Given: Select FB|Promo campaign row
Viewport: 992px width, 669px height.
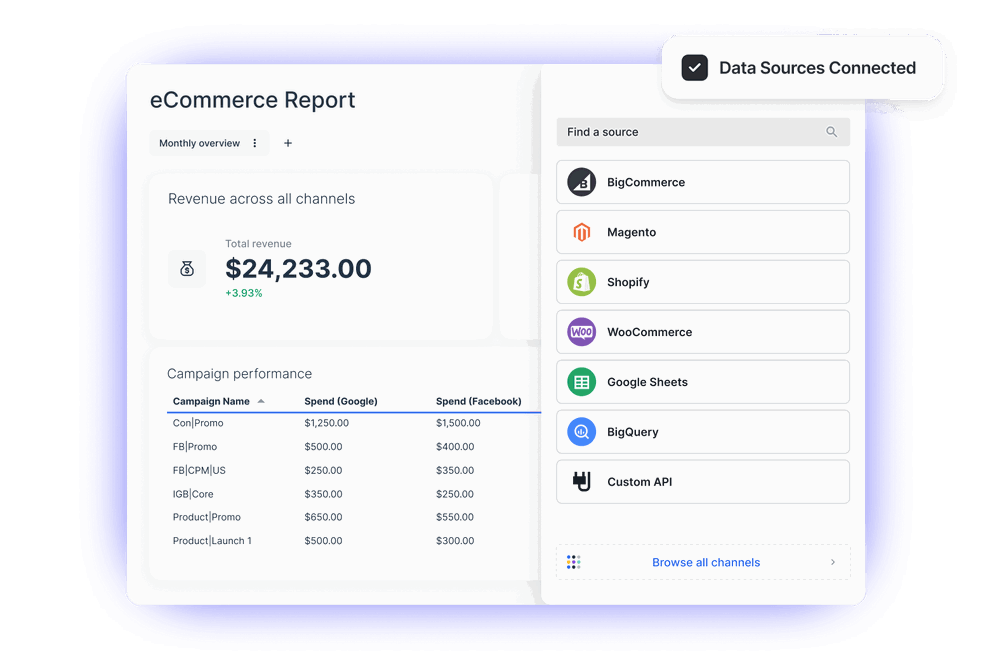Looking at the screenshot, I should pos(354,447).
